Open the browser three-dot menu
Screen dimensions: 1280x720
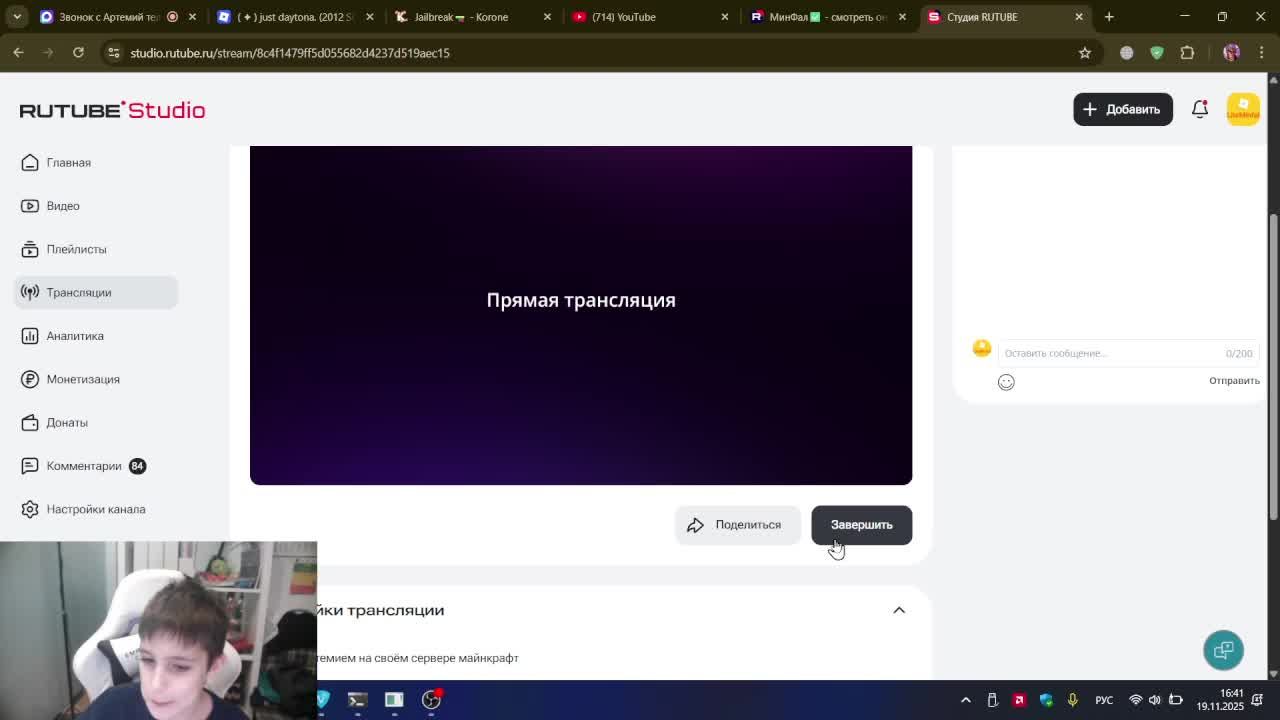(1261, 53)
